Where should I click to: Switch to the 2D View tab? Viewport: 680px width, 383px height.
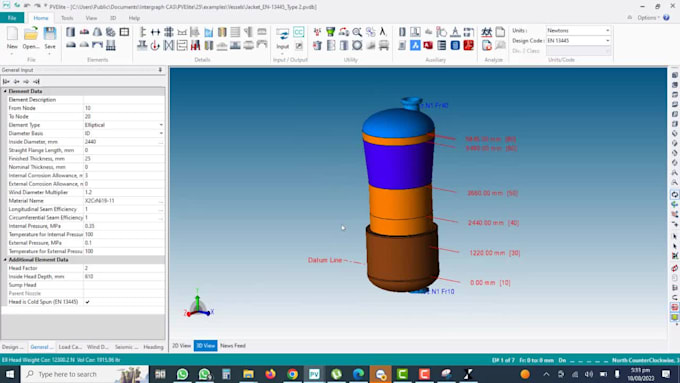(181, 346)
